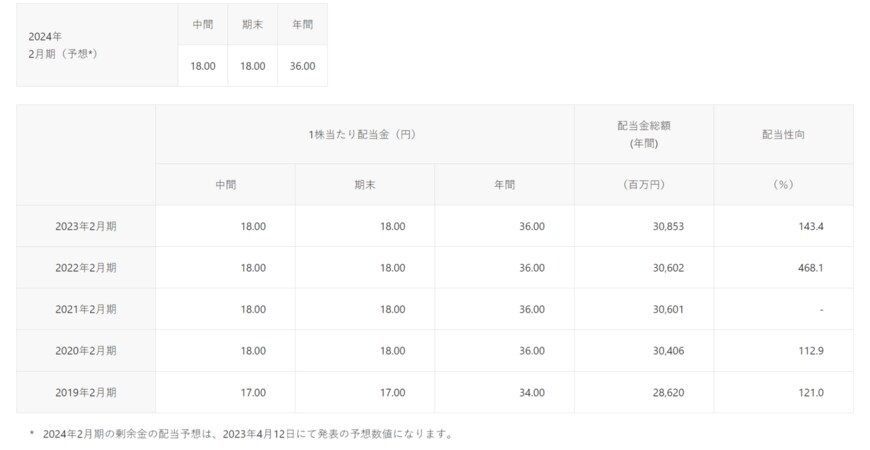This screenshot has height=450, width=870.
Task: Click the 30,853 total dividend value
Action: pos(667,226)
